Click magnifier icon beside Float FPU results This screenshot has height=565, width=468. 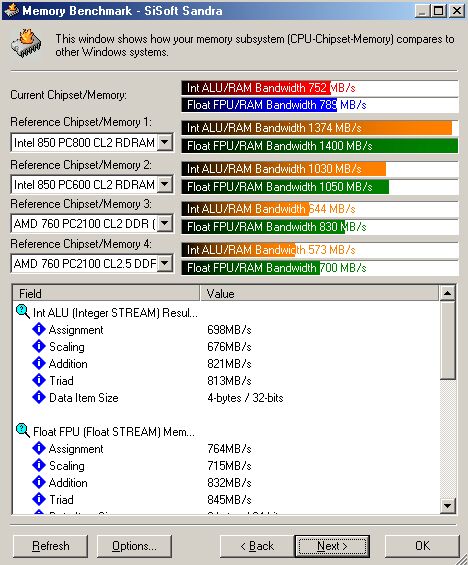pyautogui.click(x=23, y=431)
